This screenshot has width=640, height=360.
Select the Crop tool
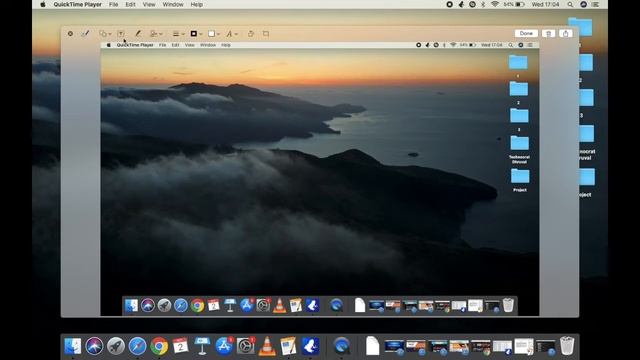tap(266, 34)
